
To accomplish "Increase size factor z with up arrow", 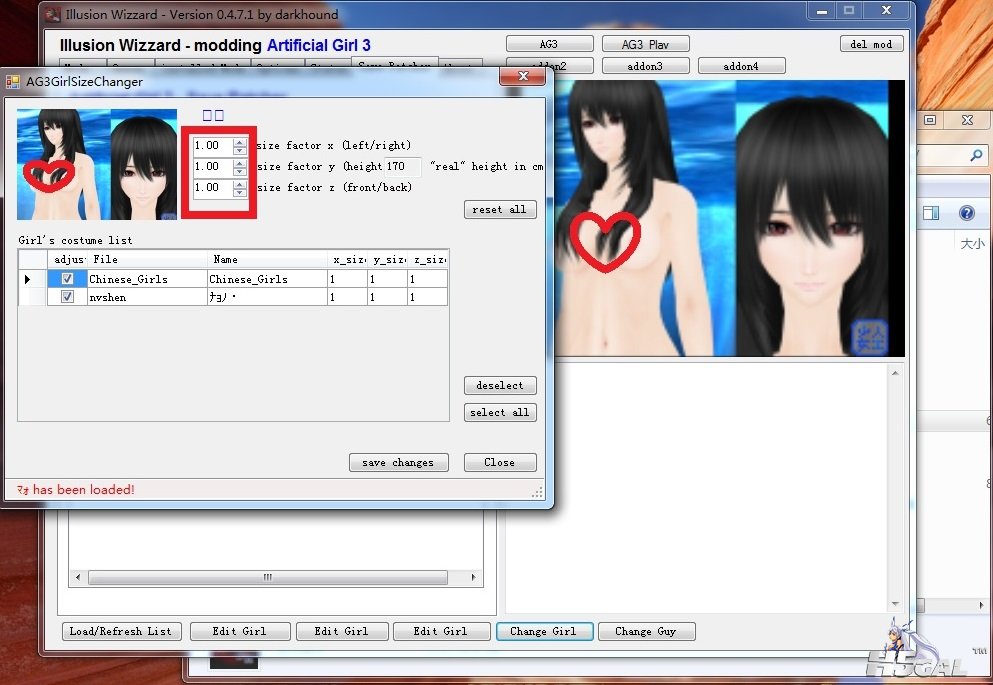I will pos(239,184).
